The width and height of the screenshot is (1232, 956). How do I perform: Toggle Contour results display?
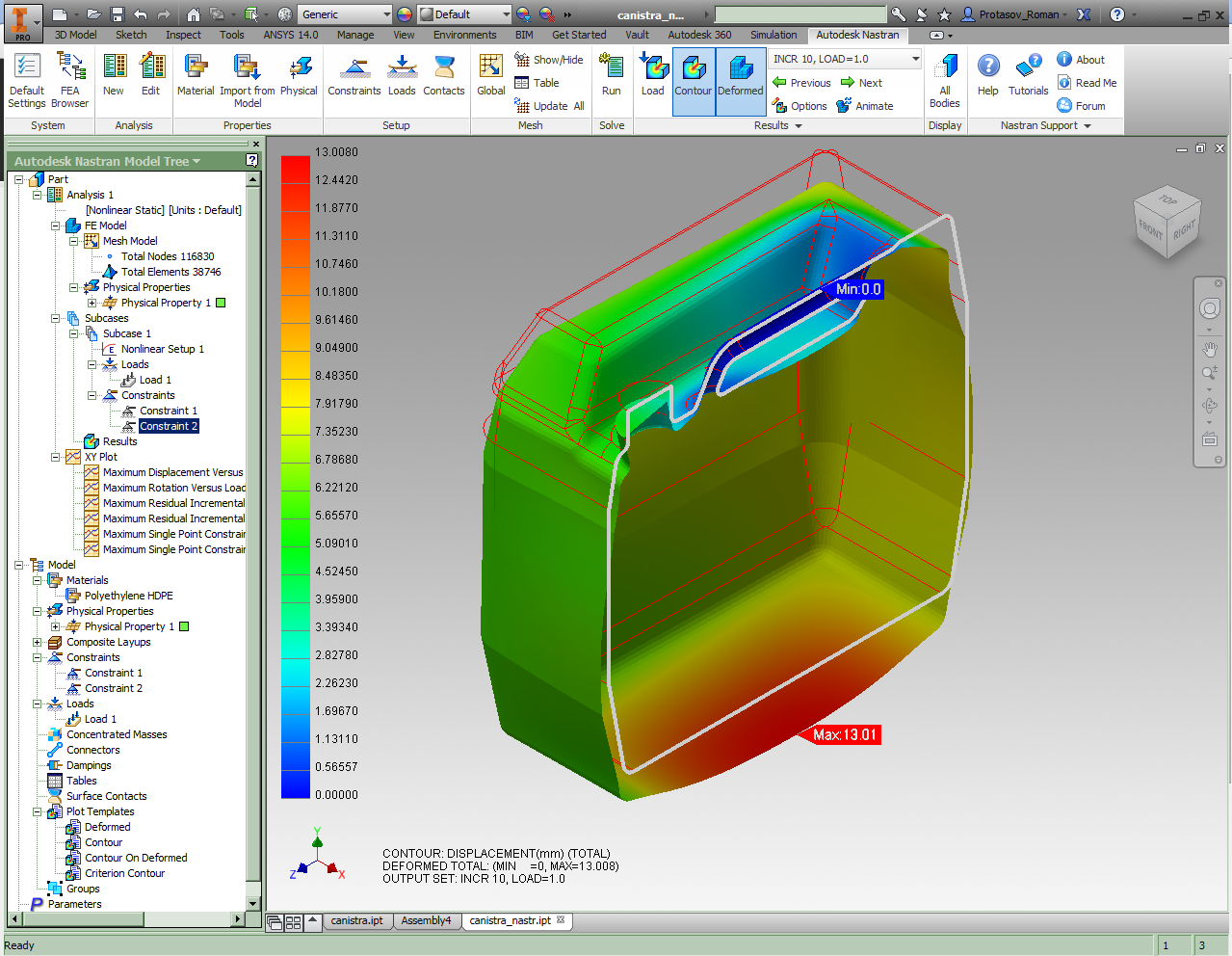(x=694, y=82)
